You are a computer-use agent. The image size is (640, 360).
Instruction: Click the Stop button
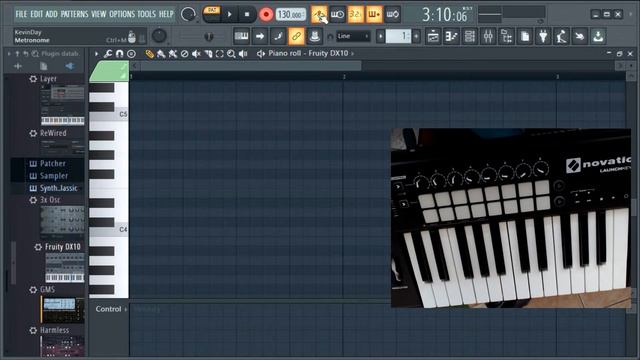pyautogui.click(x=247, y=15)
